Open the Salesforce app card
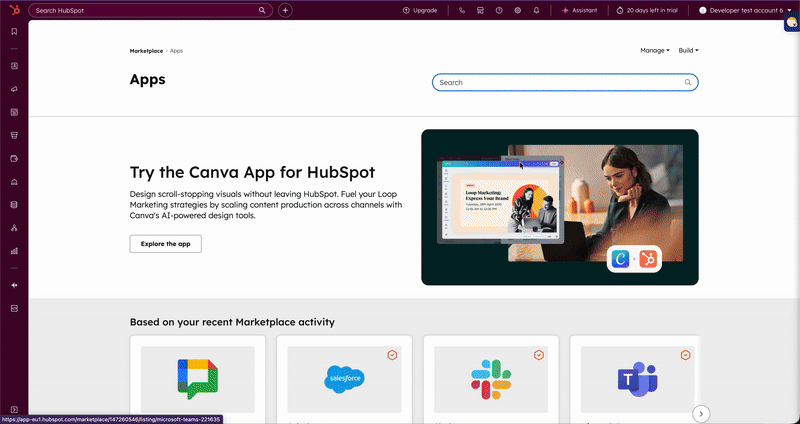Screen dimensions: 800x424 click(x=344, y=379)
